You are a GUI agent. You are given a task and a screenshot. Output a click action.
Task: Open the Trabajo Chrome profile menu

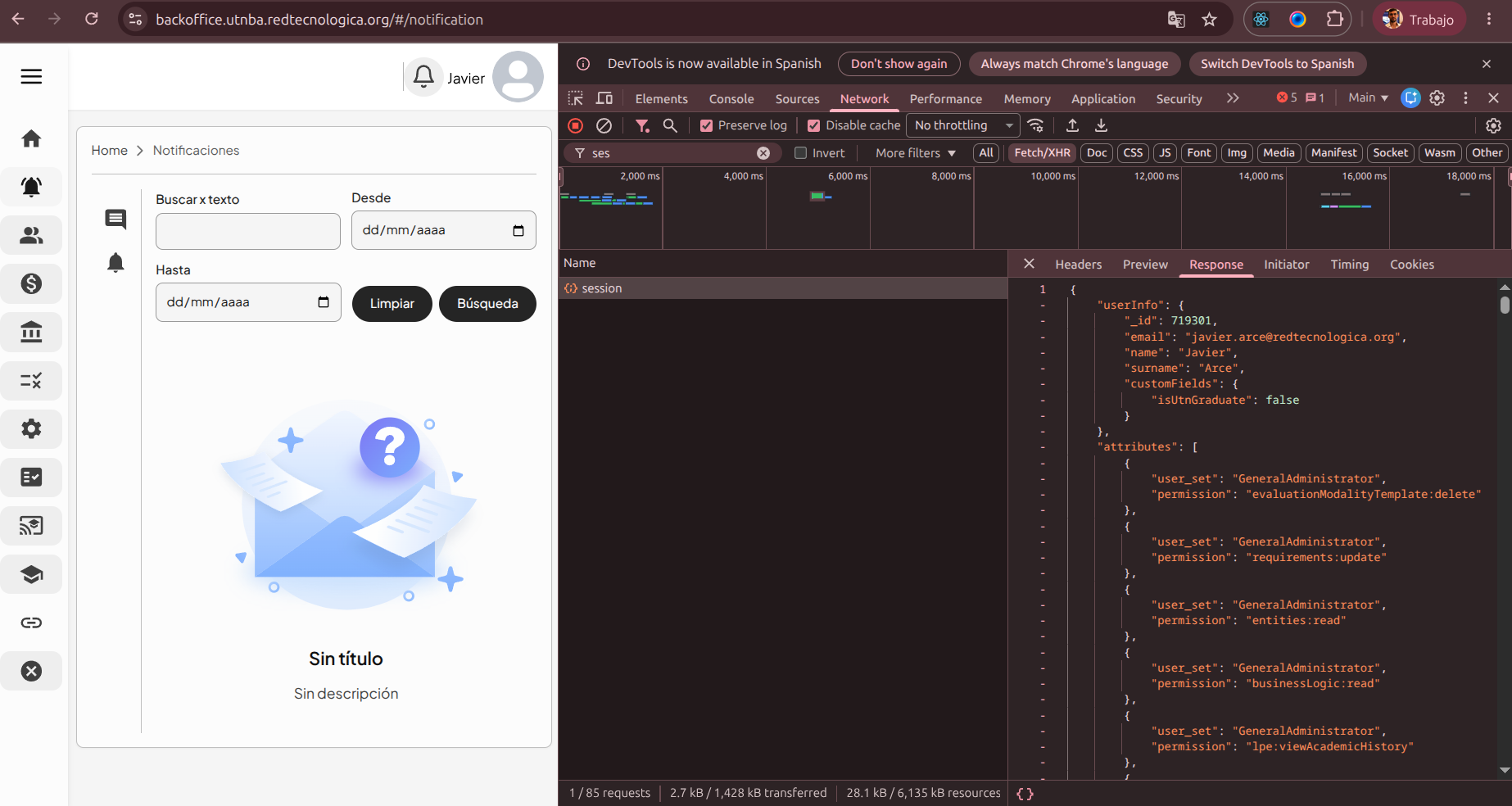pyautogui.click(x=1419, y=20)
